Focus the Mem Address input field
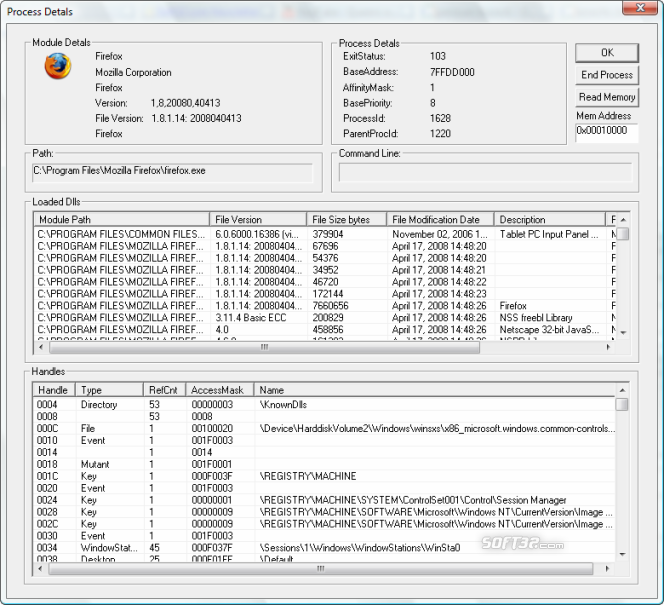Viewport: 664px width, 605px height. 606,133
